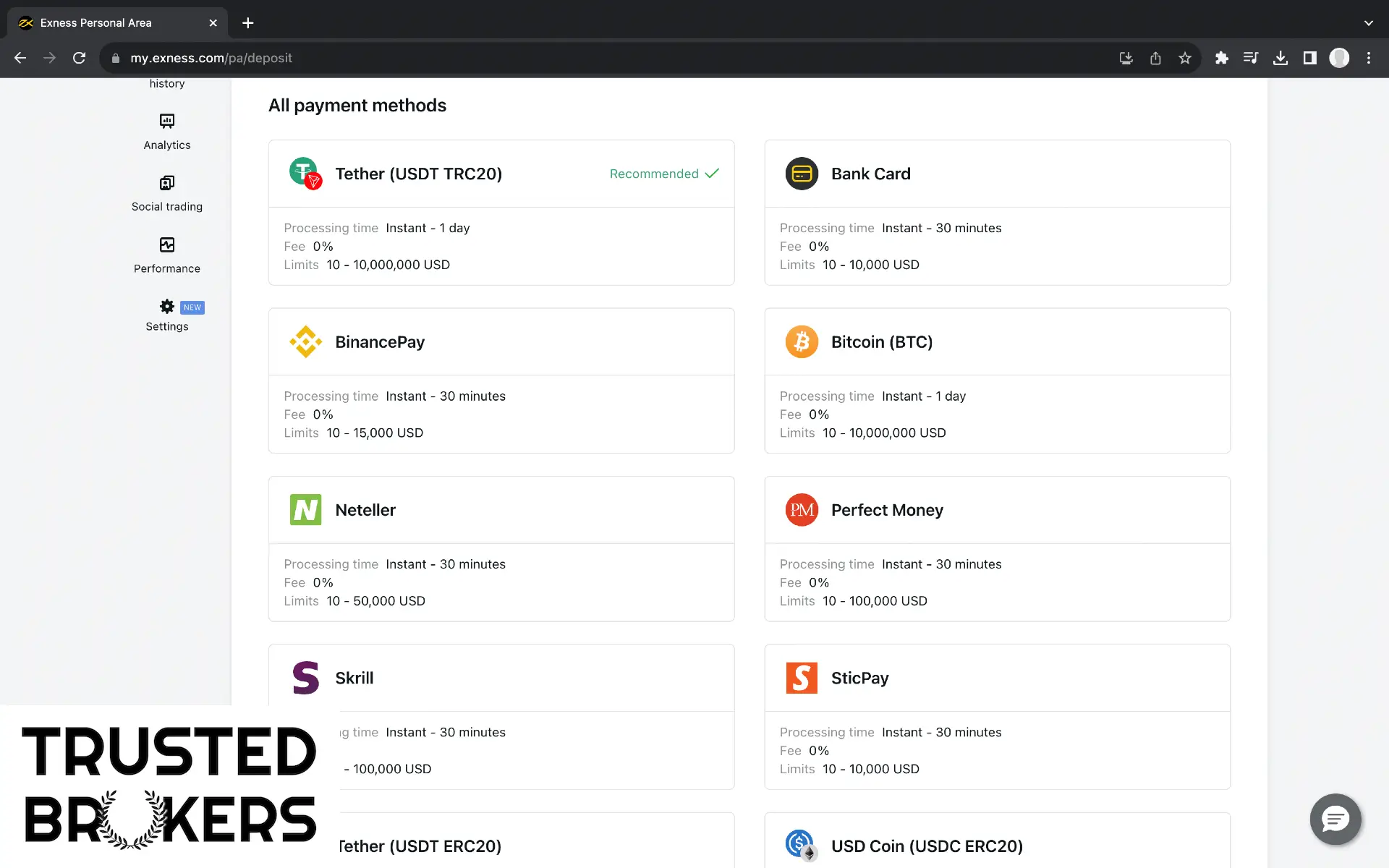
Task: Open the media control icon
Action: click(x=1251, y=58)
